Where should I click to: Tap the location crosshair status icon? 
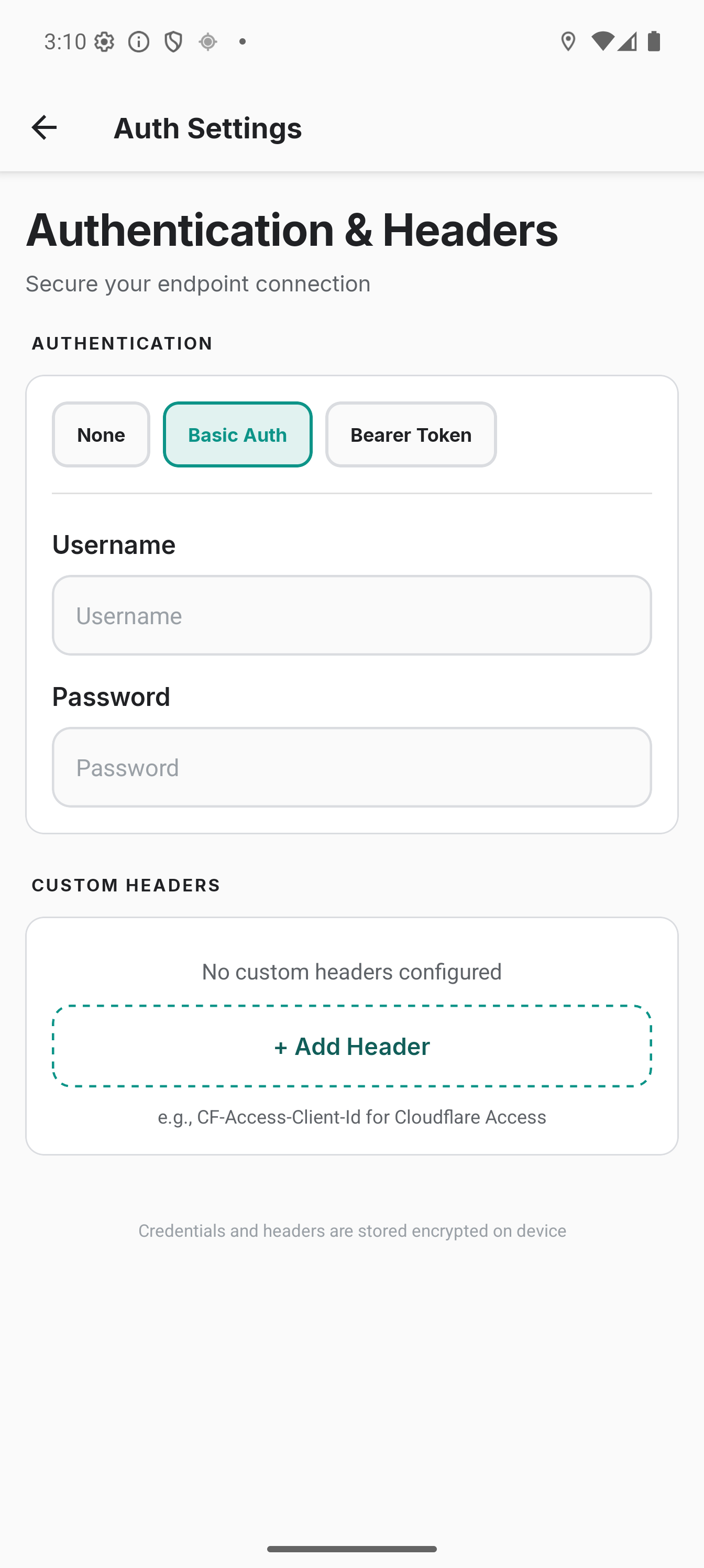click(x=207, y=41)
